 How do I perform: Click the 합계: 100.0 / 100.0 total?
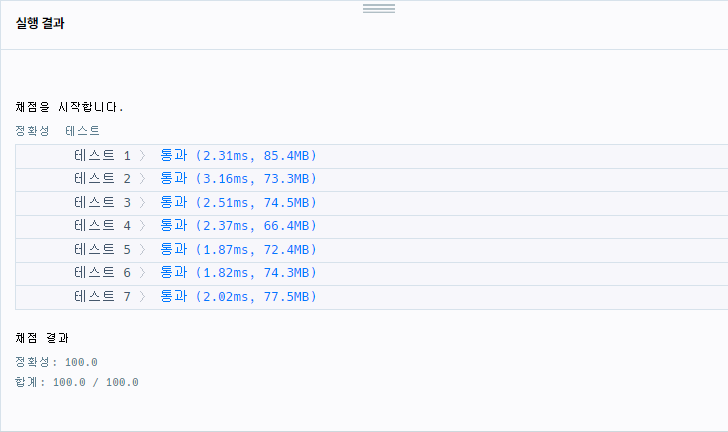[x=77, y=382]
